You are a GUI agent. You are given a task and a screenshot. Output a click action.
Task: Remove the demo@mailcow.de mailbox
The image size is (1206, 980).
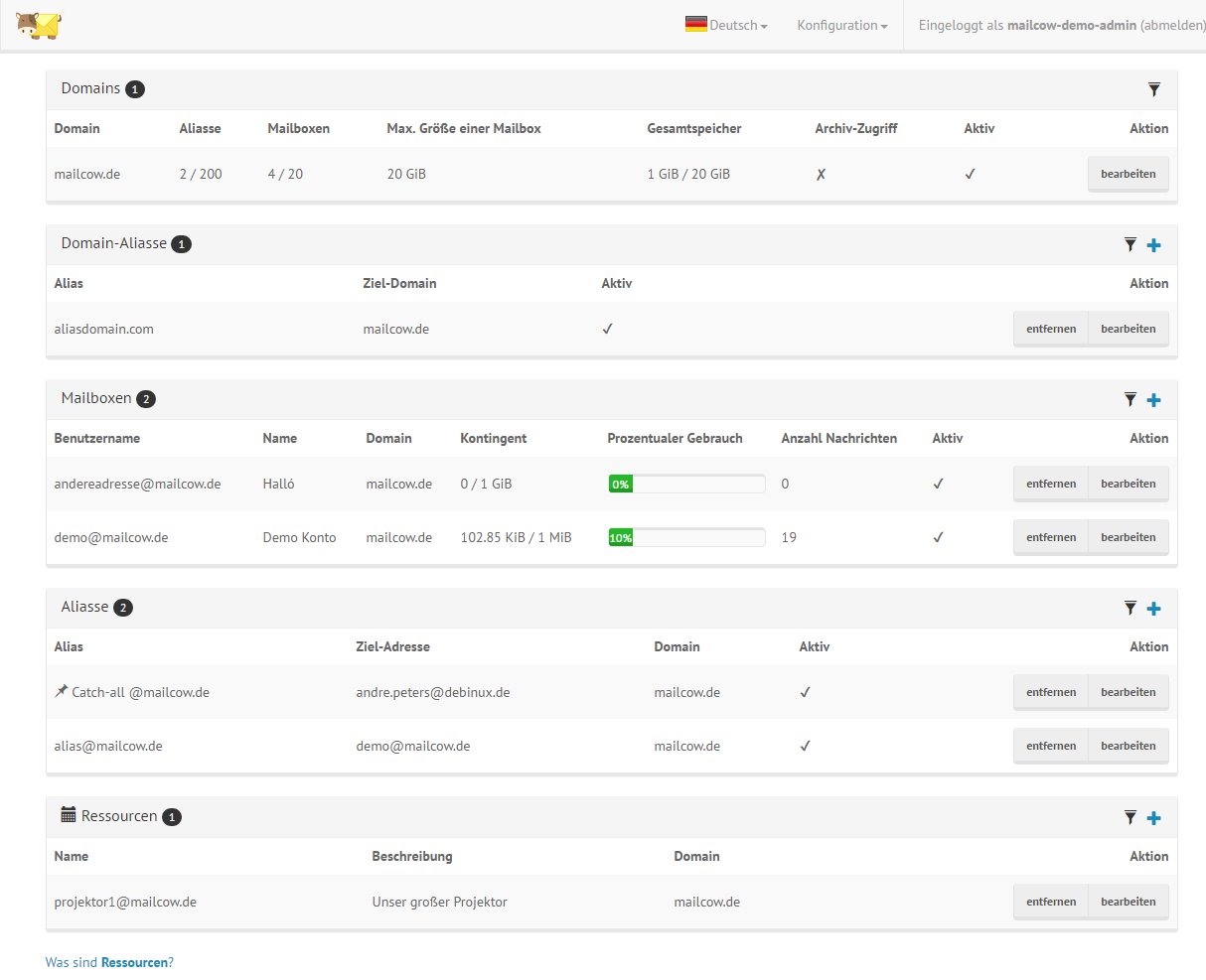[x=1050, y=537]
